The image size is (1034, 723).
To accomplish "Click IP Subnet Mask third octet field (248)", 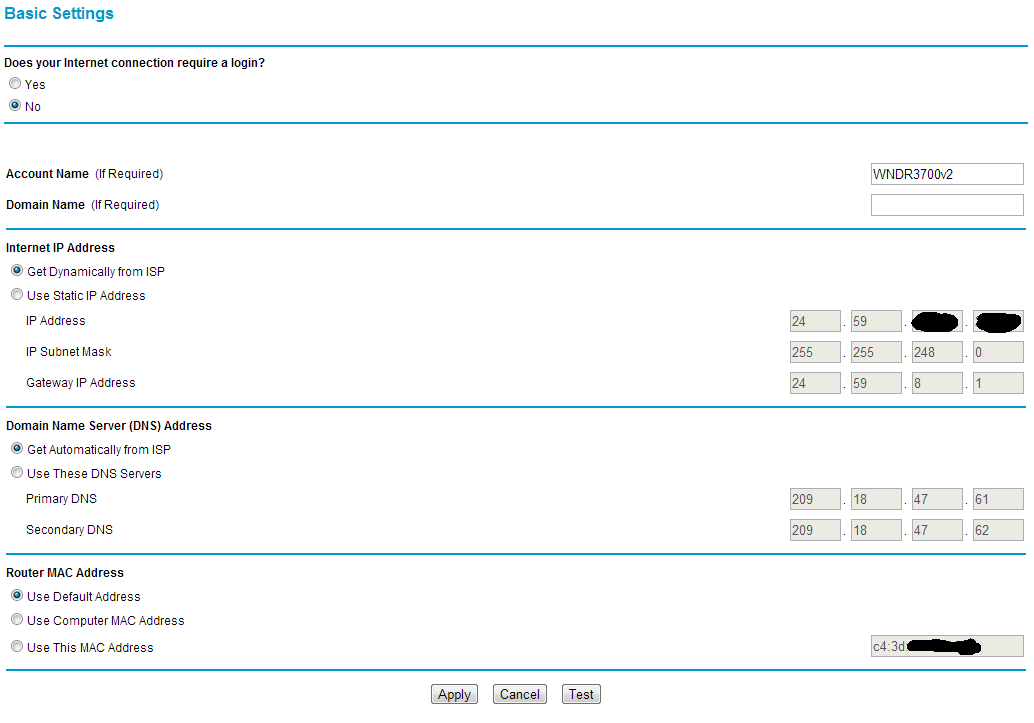I will pyautogui.click(x=936, y=352).
